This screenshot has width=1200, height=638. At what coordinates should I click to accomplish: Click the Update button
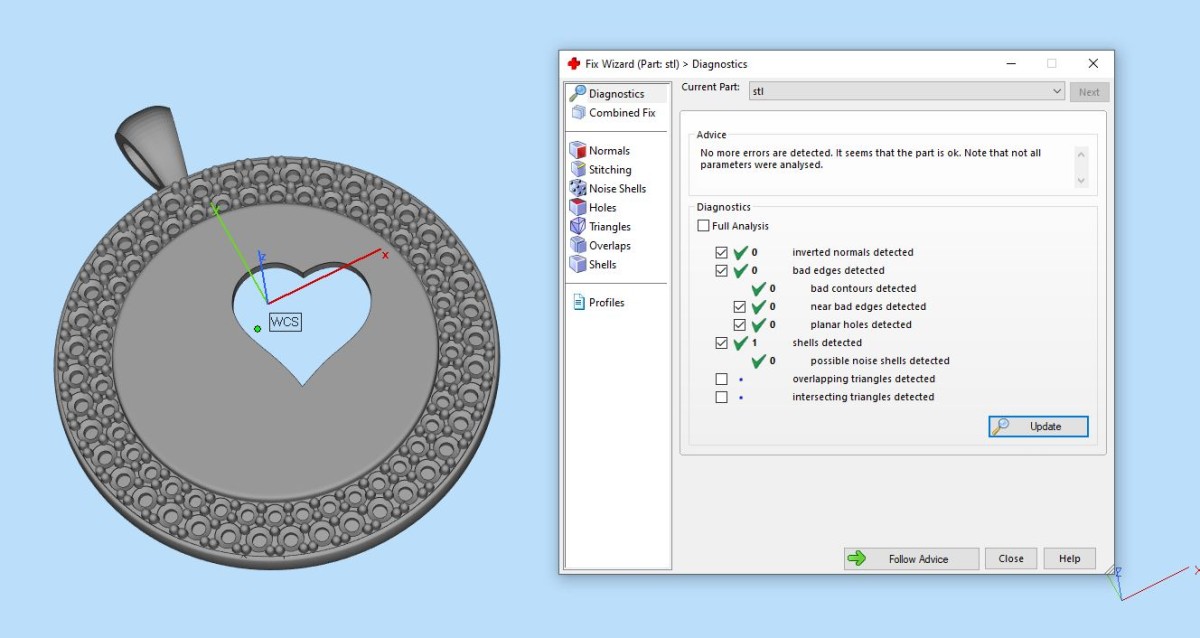click(1038, 427)
